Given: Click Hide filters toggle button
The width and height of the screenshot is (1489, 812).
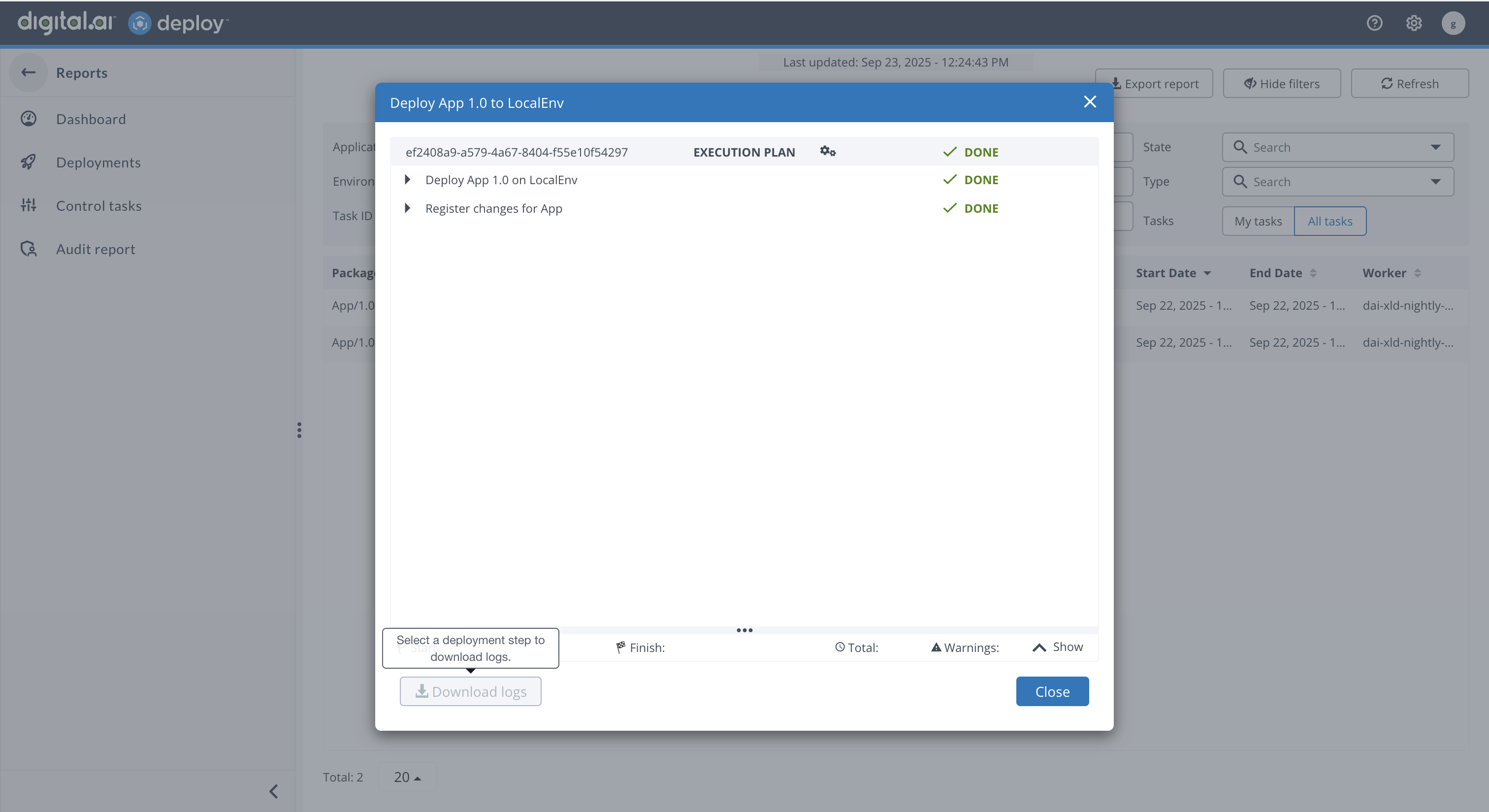Looking at the screenshot, I should coord(1282,84).
